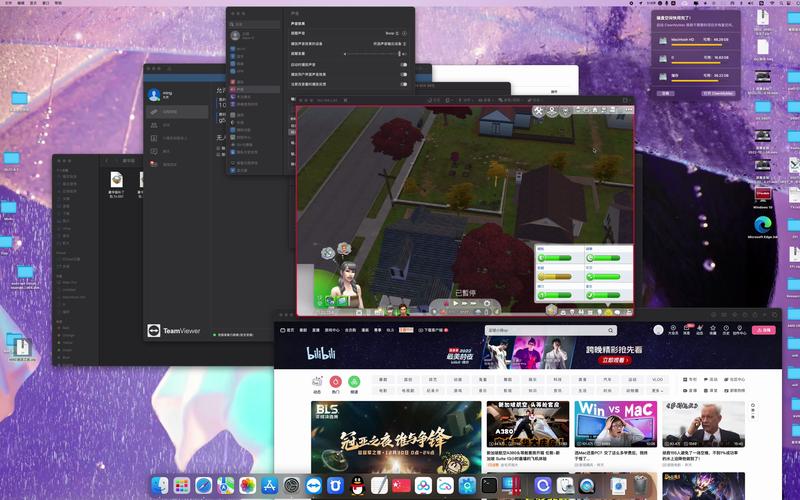This screenshot has width=800, height=500.
Task: Open Sims needs panel energy yellow bar
Action: pos(555,277)
